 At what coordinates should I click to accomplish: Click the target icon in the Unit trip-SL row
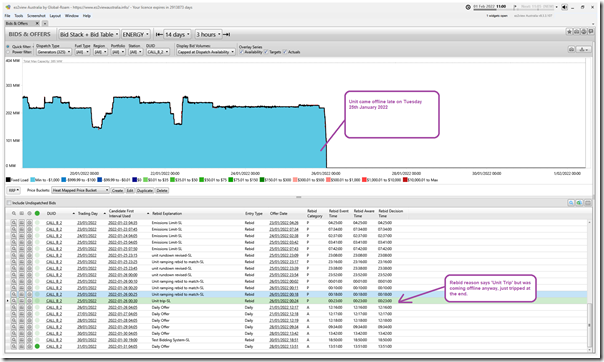pyautogui.click(x=29, y=301)
